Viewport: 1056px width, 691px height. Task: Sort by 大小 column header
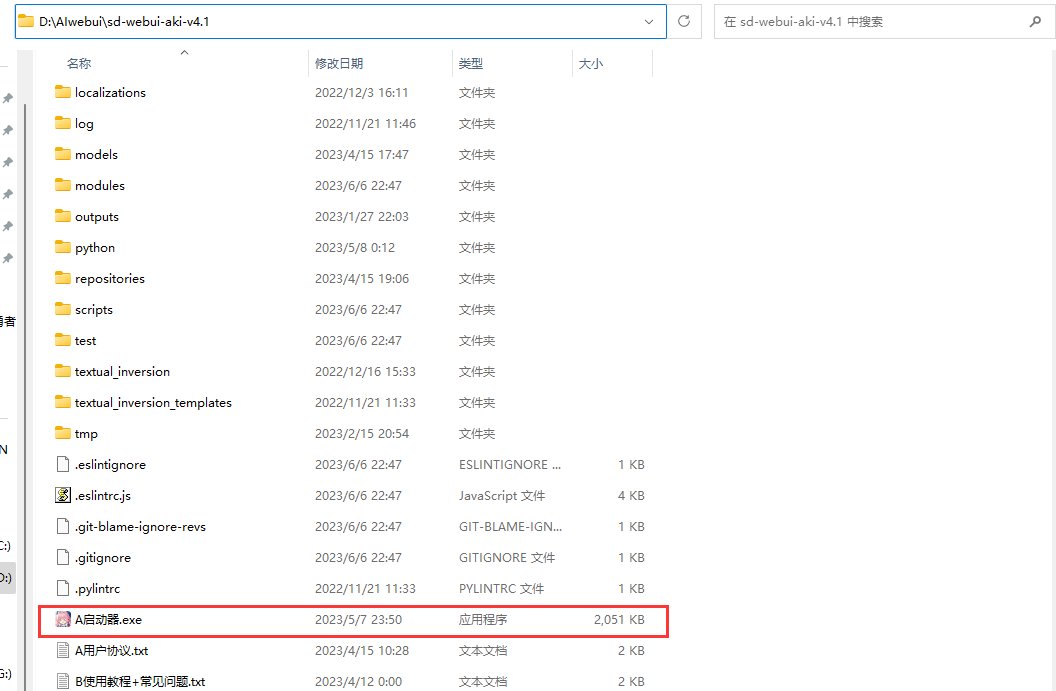point(590,64)
